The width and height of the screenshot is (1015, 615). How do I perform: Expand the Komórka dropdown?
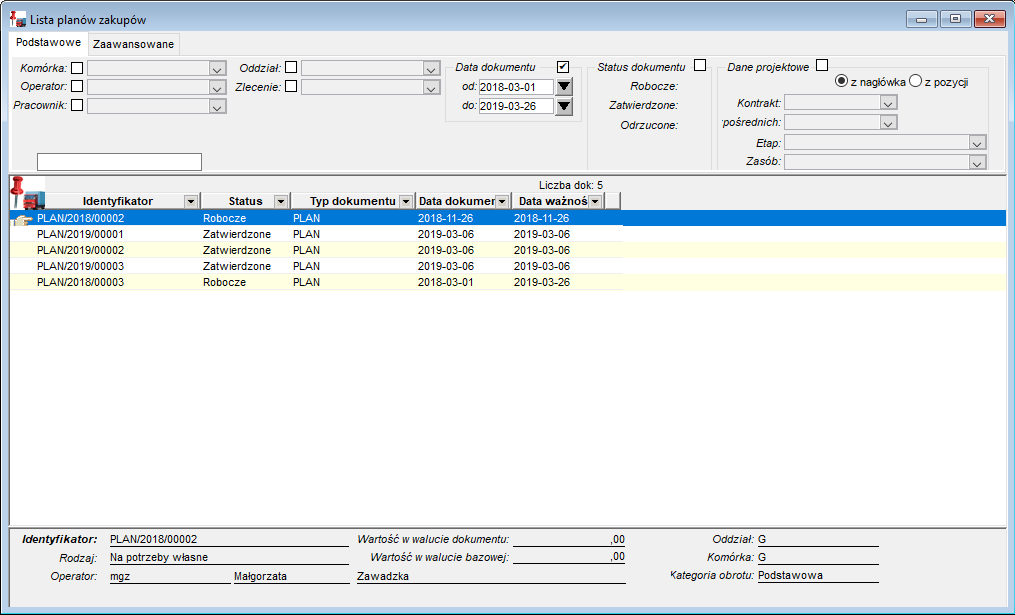point(218,69)
